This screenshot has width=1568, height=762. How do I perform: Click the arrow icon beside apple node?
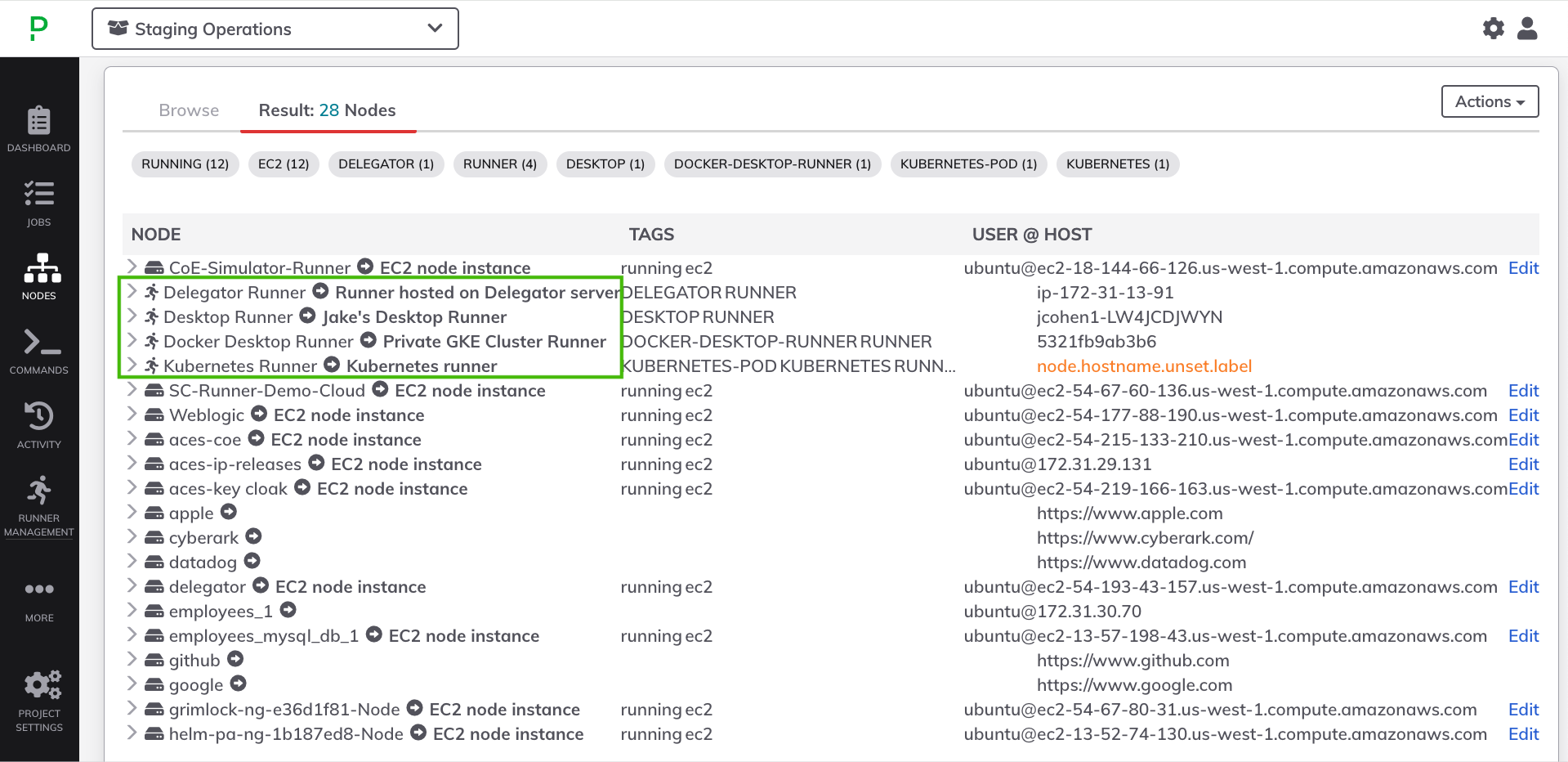[x=229, y=512]
